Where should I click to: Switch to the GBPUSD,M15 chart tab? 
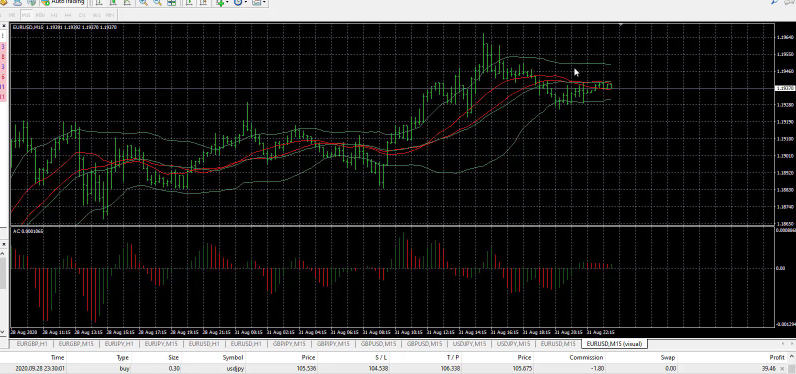point(425,344)
